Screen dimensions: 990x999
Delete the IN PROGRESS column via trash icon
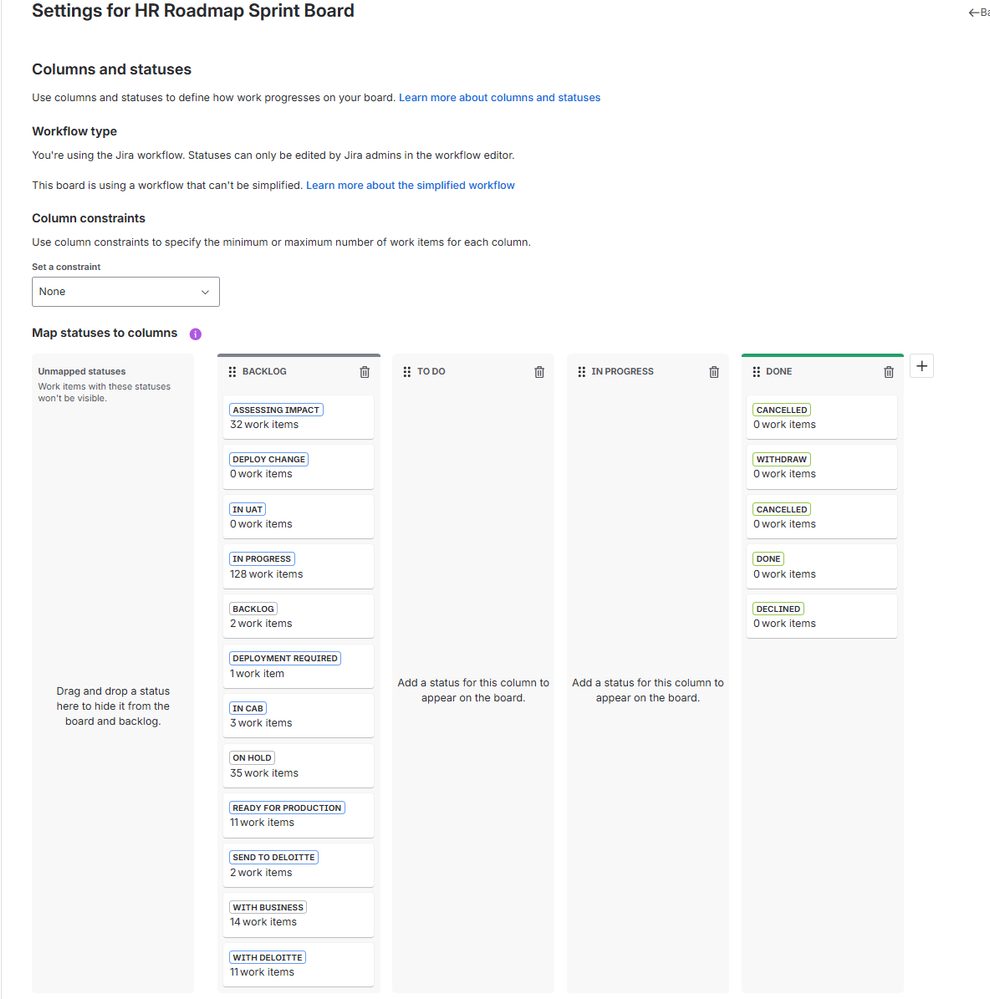tap(713, 371)
